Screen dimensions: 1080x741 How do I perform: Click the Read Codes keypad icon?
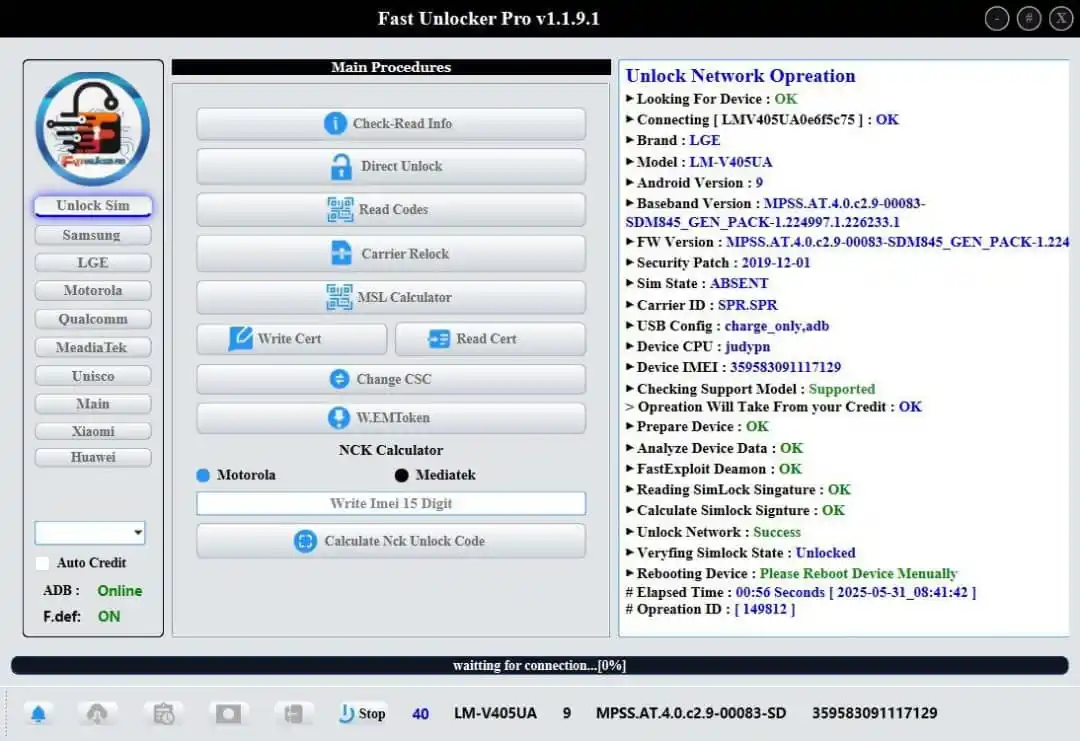click(x=338, y=209)
